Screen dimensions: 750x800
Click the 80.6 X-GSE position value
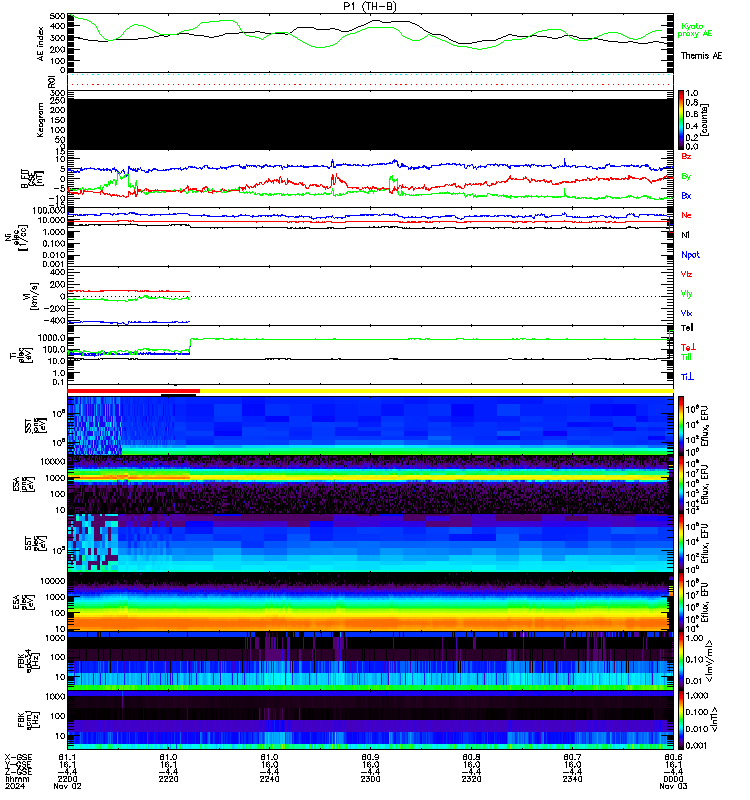(x=673, y=757)
